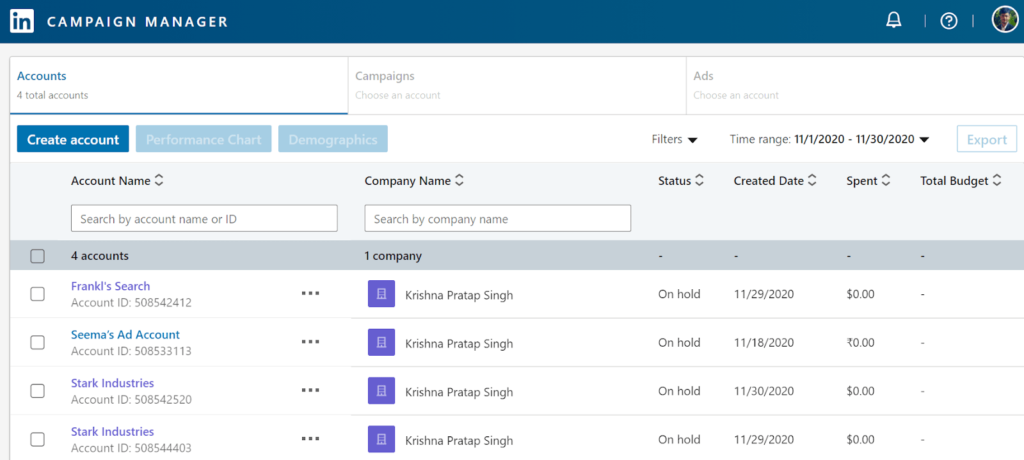1024x460 pixels.
Task: Focus the search by account name field
Action: pyautogui.click(x=204, y=218)
